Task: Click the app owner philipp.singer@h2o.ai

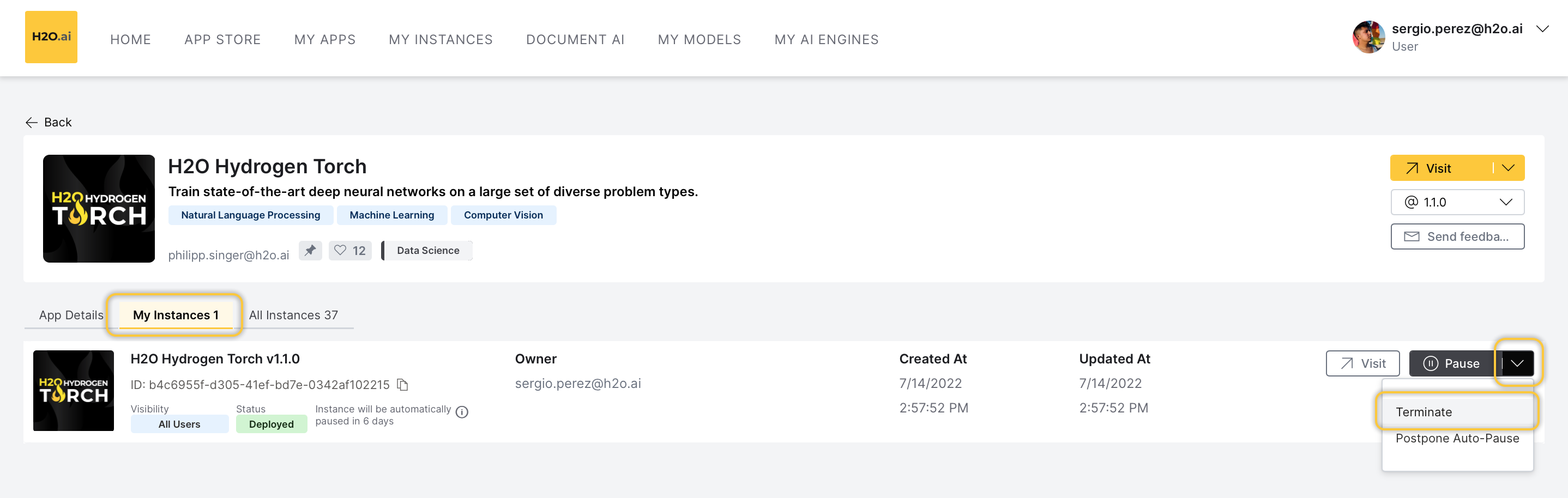Action: (x=228, y=256)
